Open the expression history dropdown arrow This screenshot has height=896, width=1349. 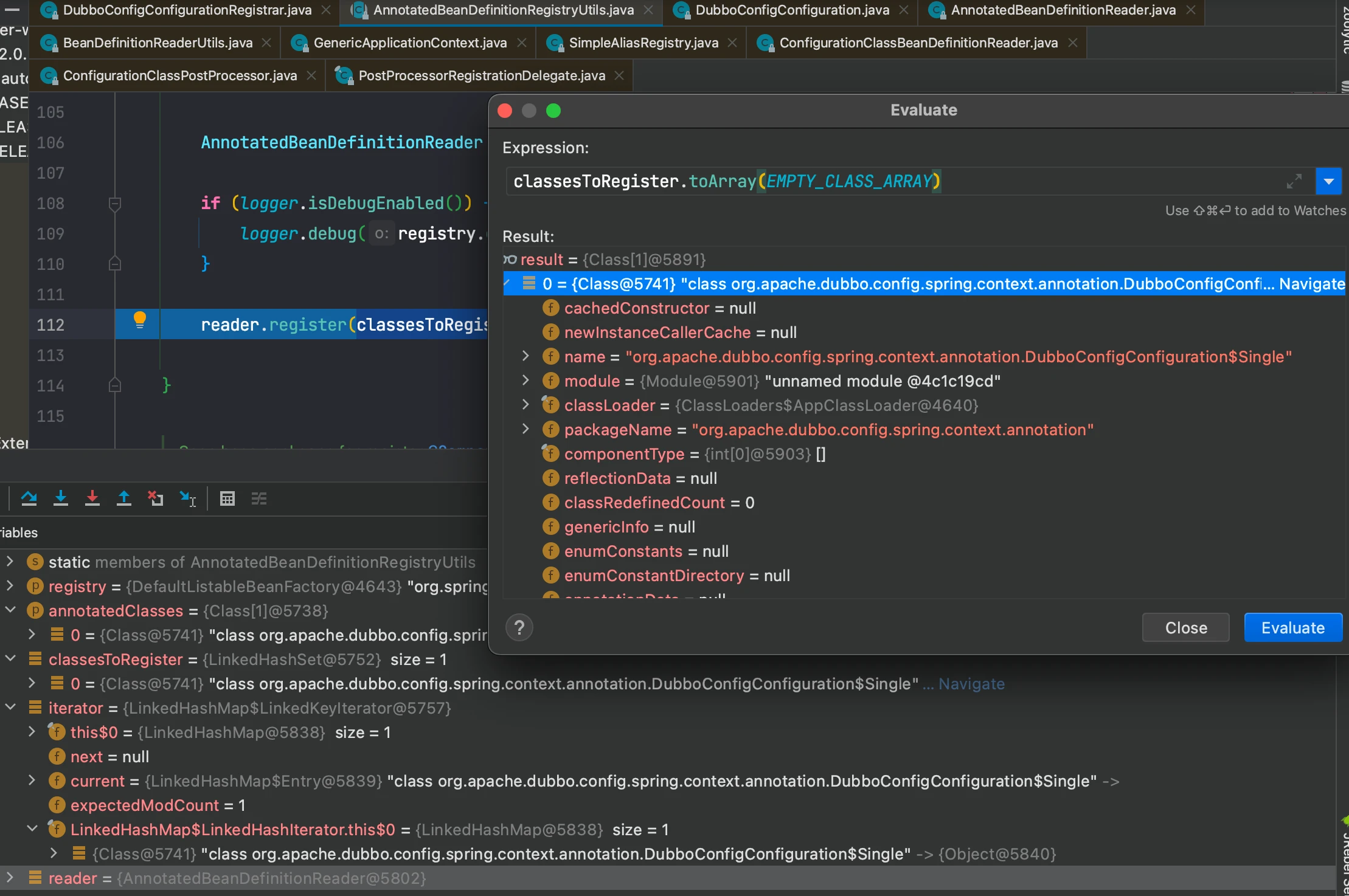pyautogui.click(x=1328, y=181)
